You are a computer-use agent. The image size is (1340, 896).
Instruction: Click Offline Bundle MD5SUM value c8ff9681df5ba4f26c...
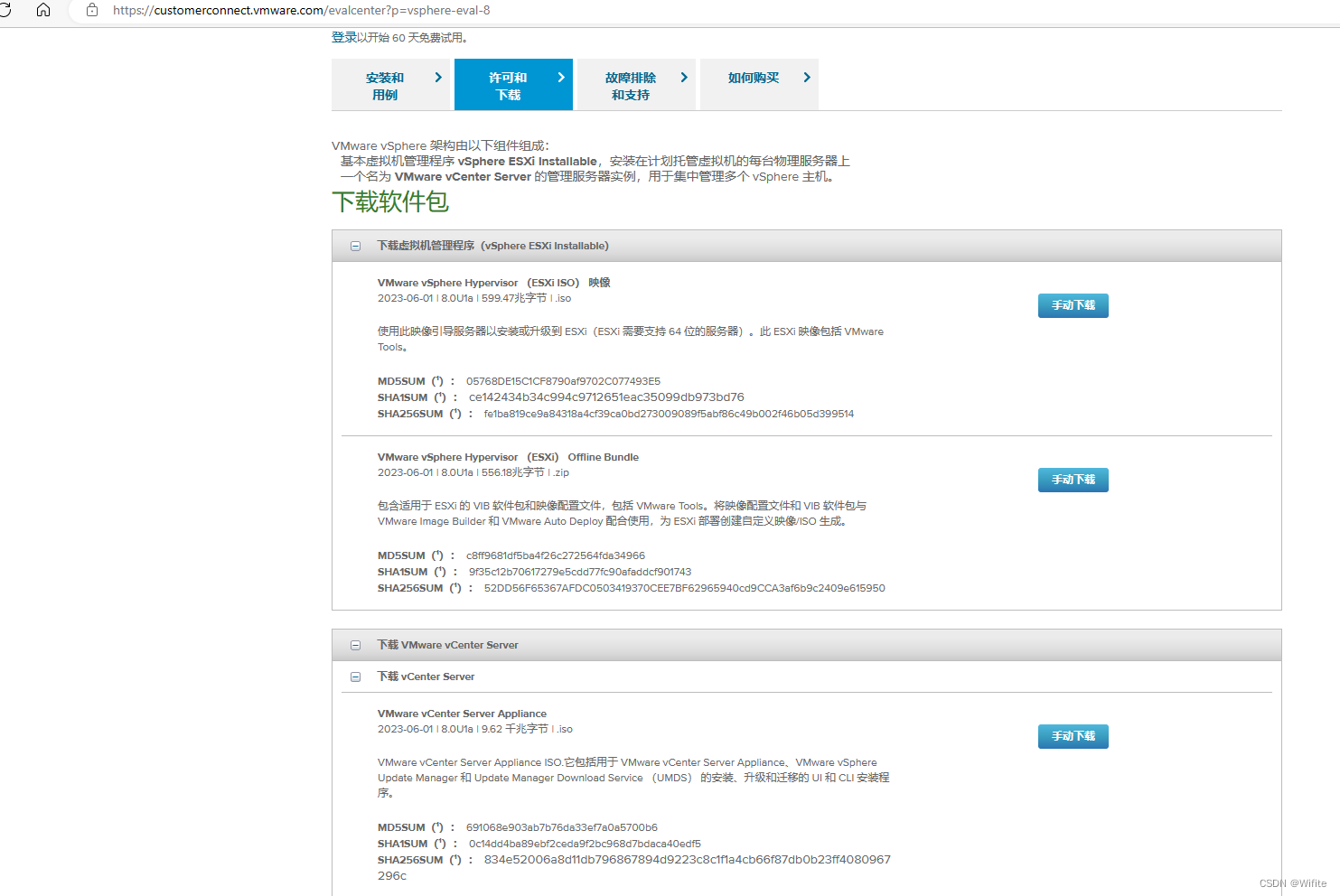(556, 555)
